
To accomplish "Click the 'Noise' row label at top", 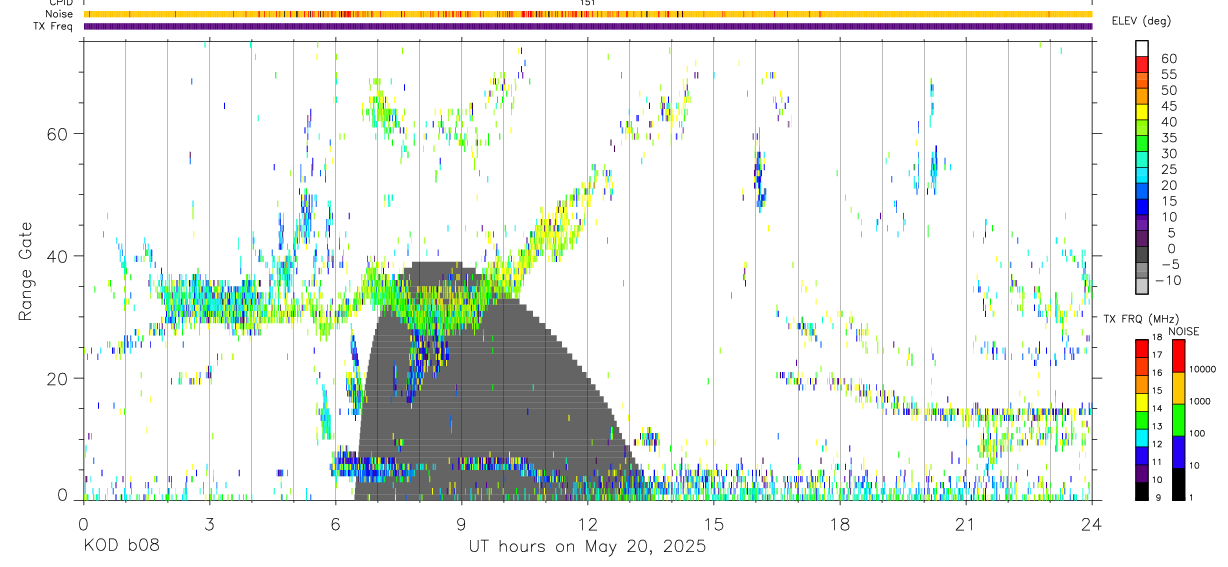I will pyautogui.click(x=60, y=14).
